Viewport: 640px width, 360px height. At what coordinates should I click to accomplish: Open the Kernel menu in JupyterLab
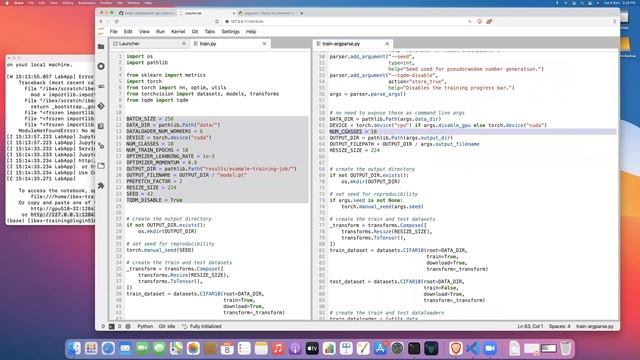[x=178, y=31]
